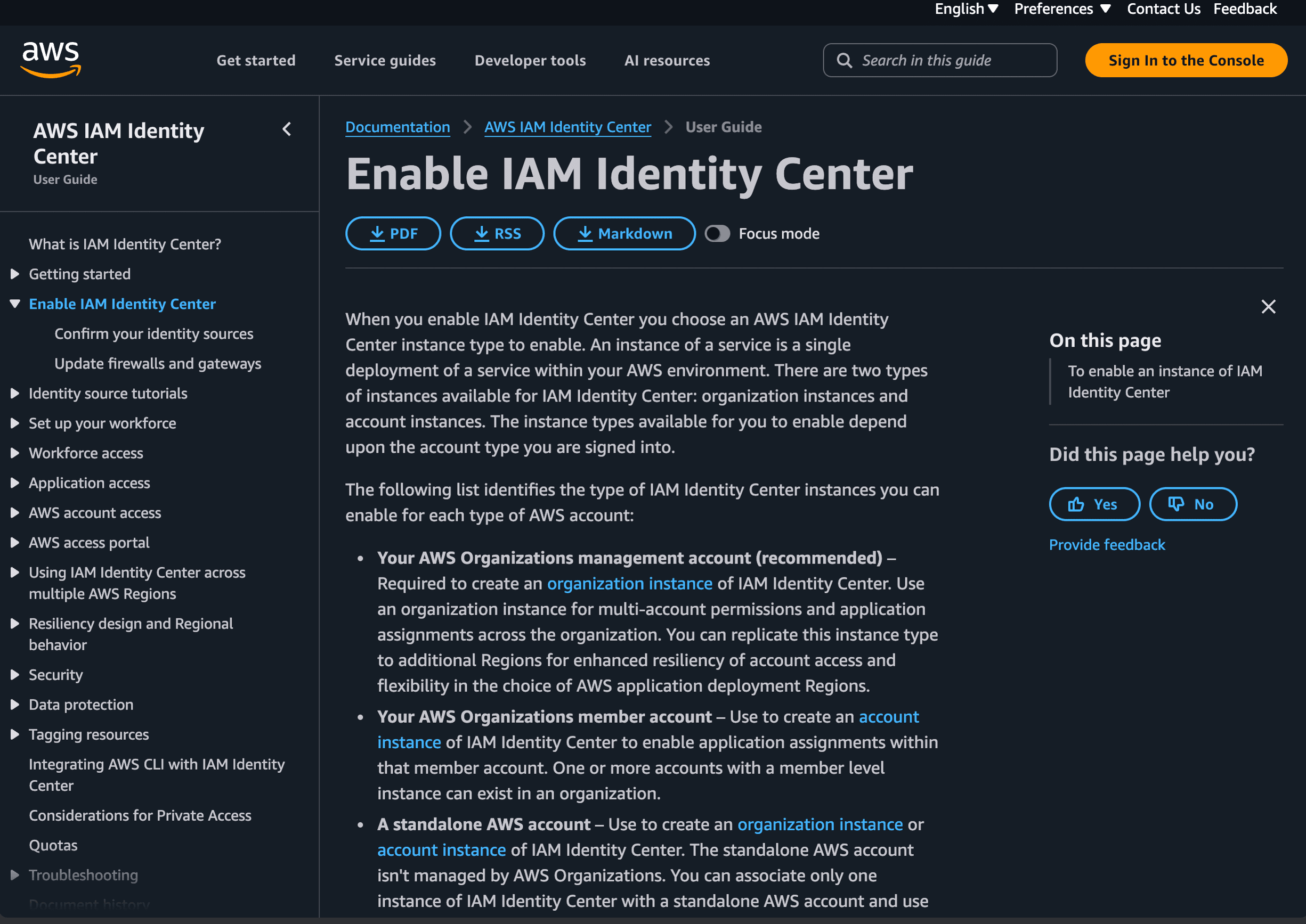Select the Enable IAM Identity Center sidebar item
Image resolution: width=1306 pixels, height=924 pixels.
coord(123,304)
